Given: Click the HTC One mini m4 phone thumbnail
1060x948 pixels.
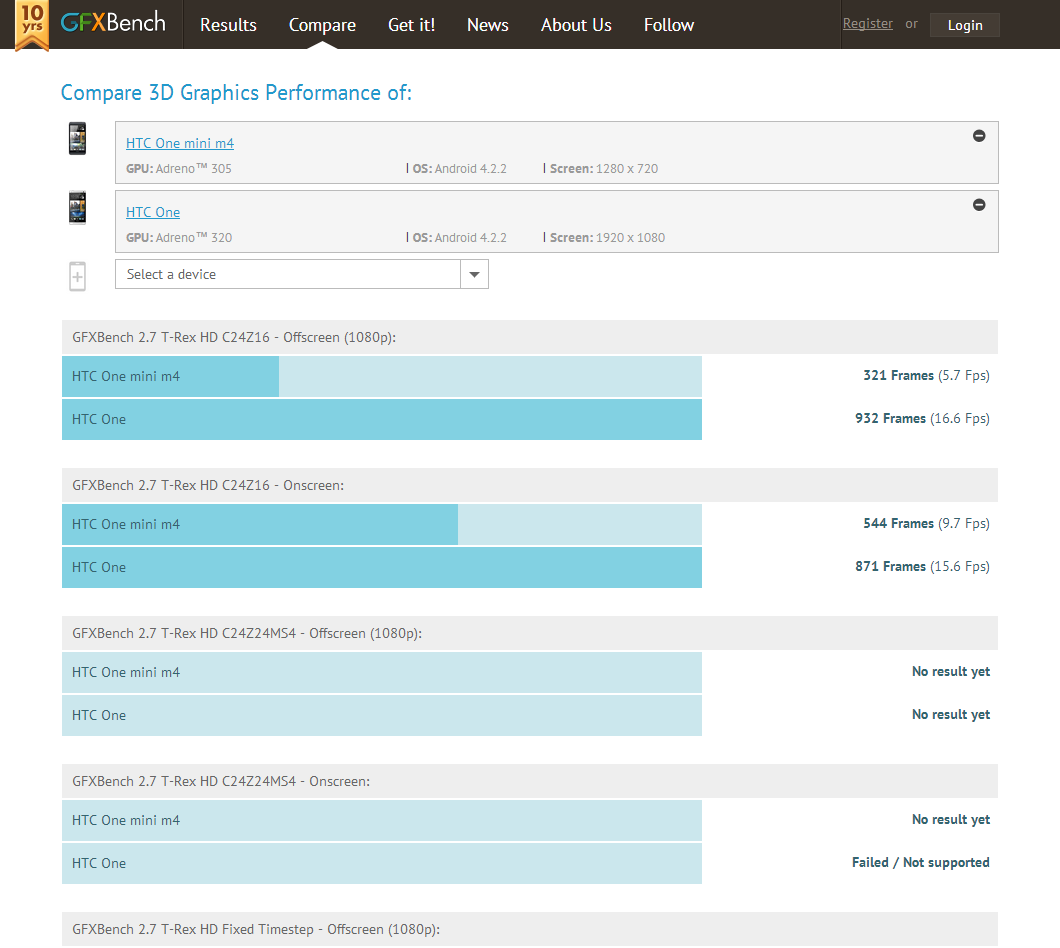Looking at the screenshot, I should tap(78, 139).
